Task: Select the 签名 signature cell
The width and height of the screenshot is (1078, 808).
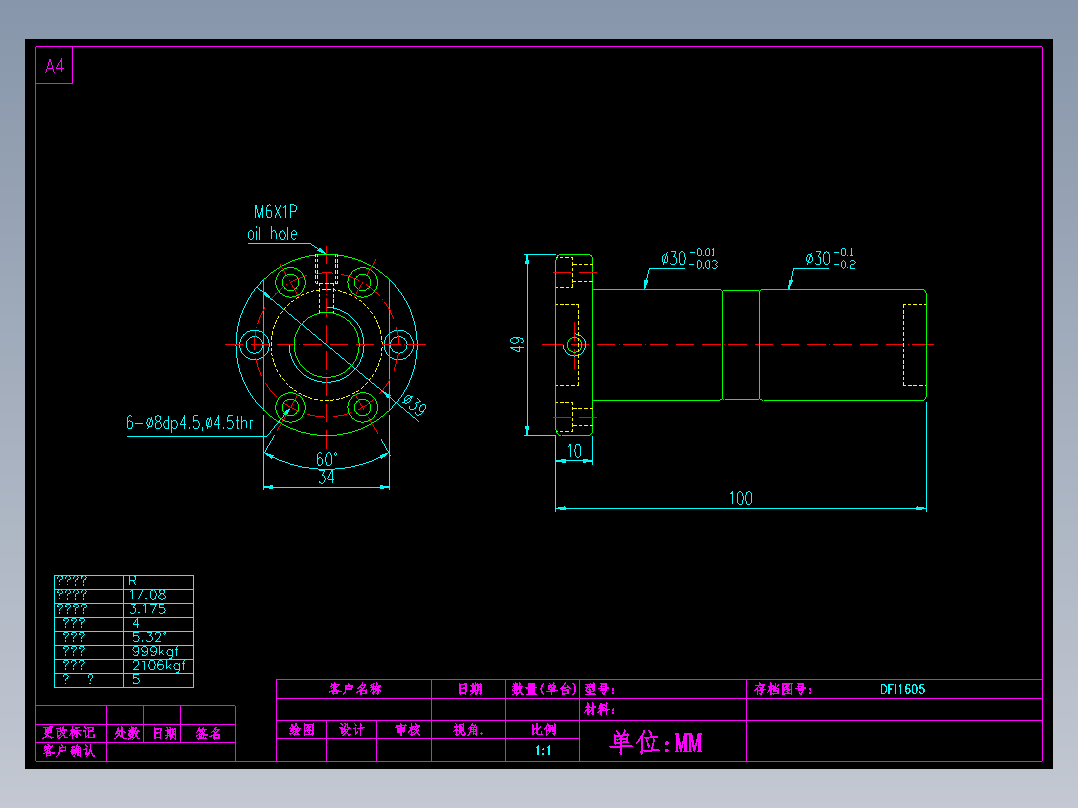Action: tap(208, 734)
